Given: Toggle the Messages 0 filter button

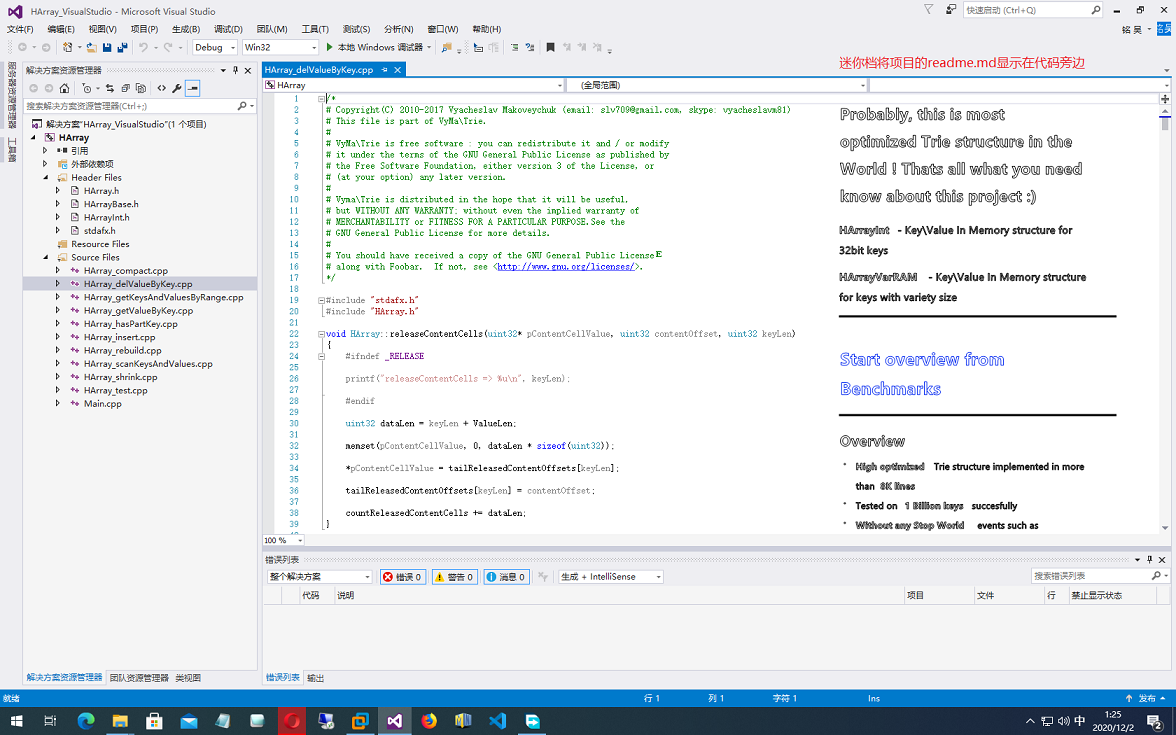Looking at the screenshot, I should [507, 577].
